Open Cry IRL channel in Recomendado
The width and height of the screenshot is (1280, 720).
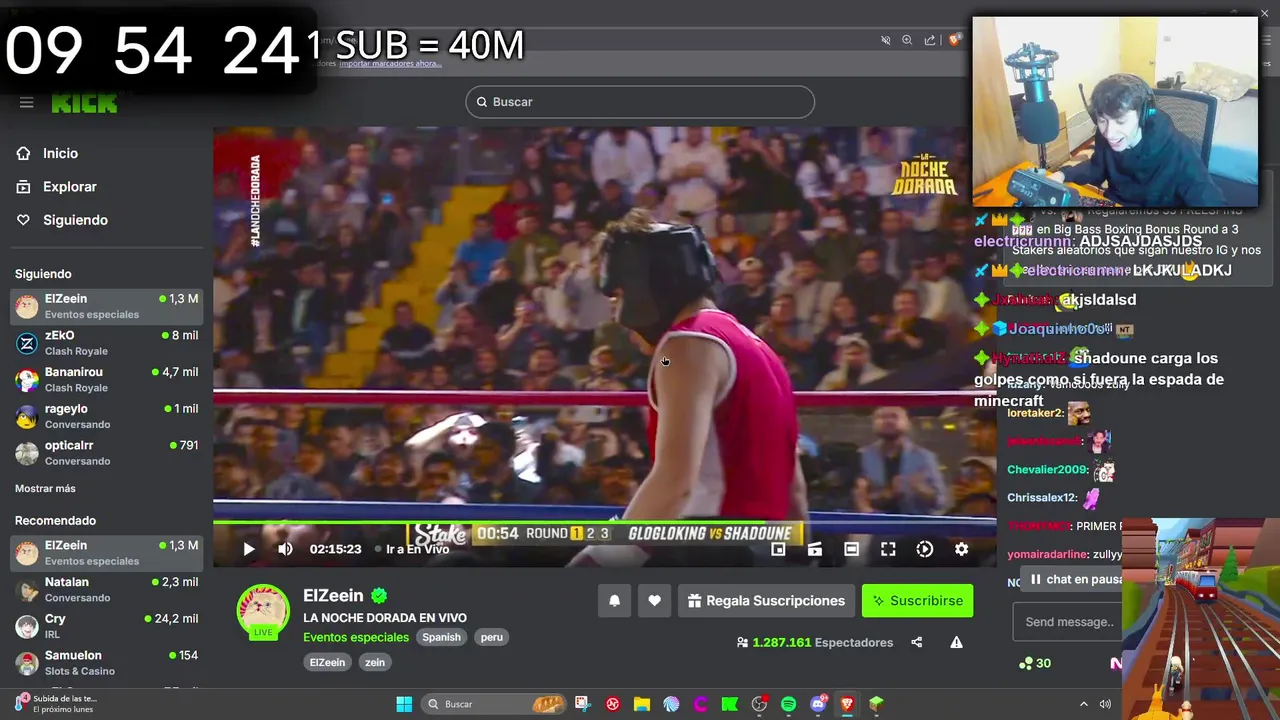(x=106, y=626)
